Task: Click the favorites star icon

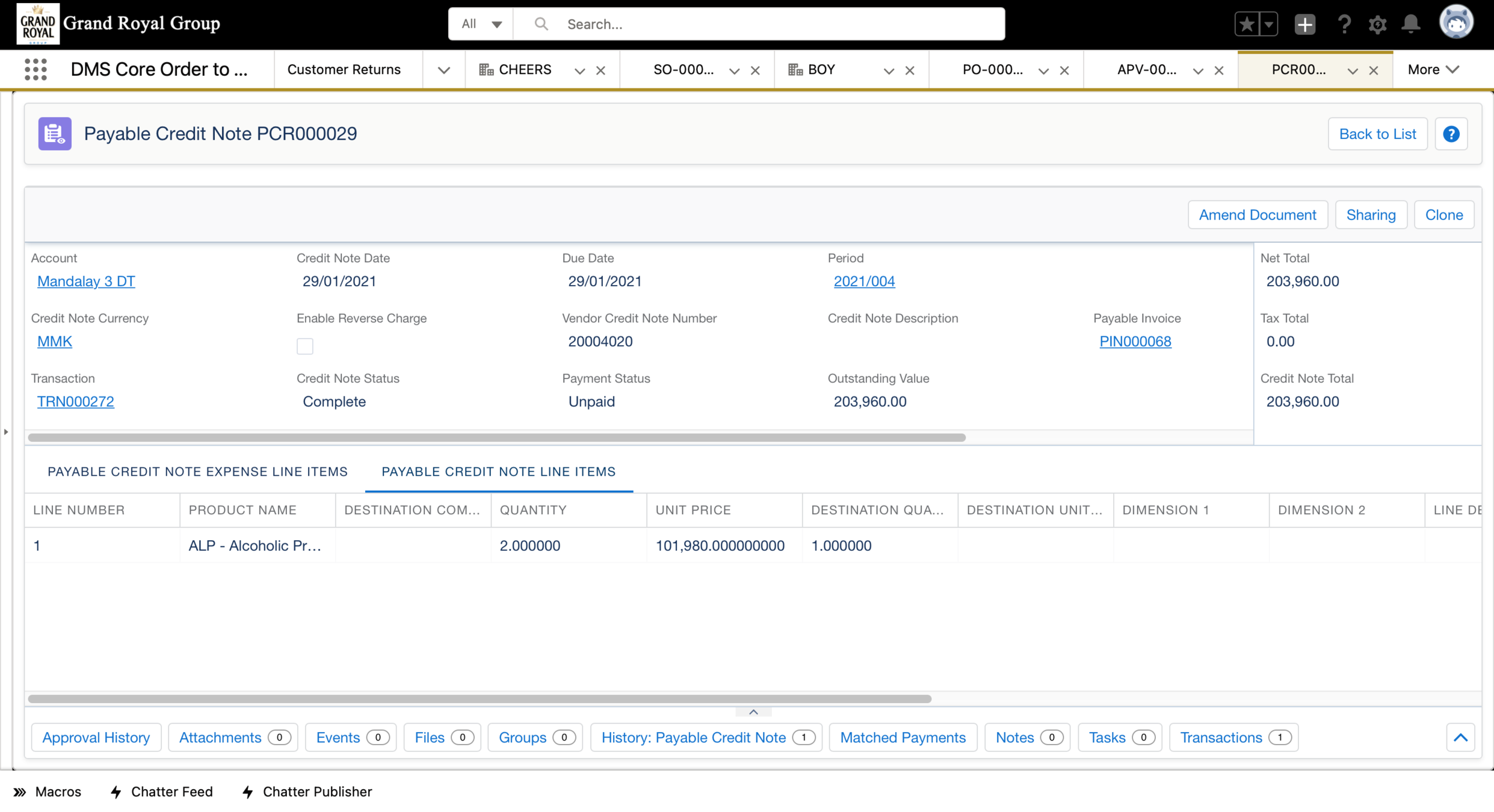Action: (1247, 25)
